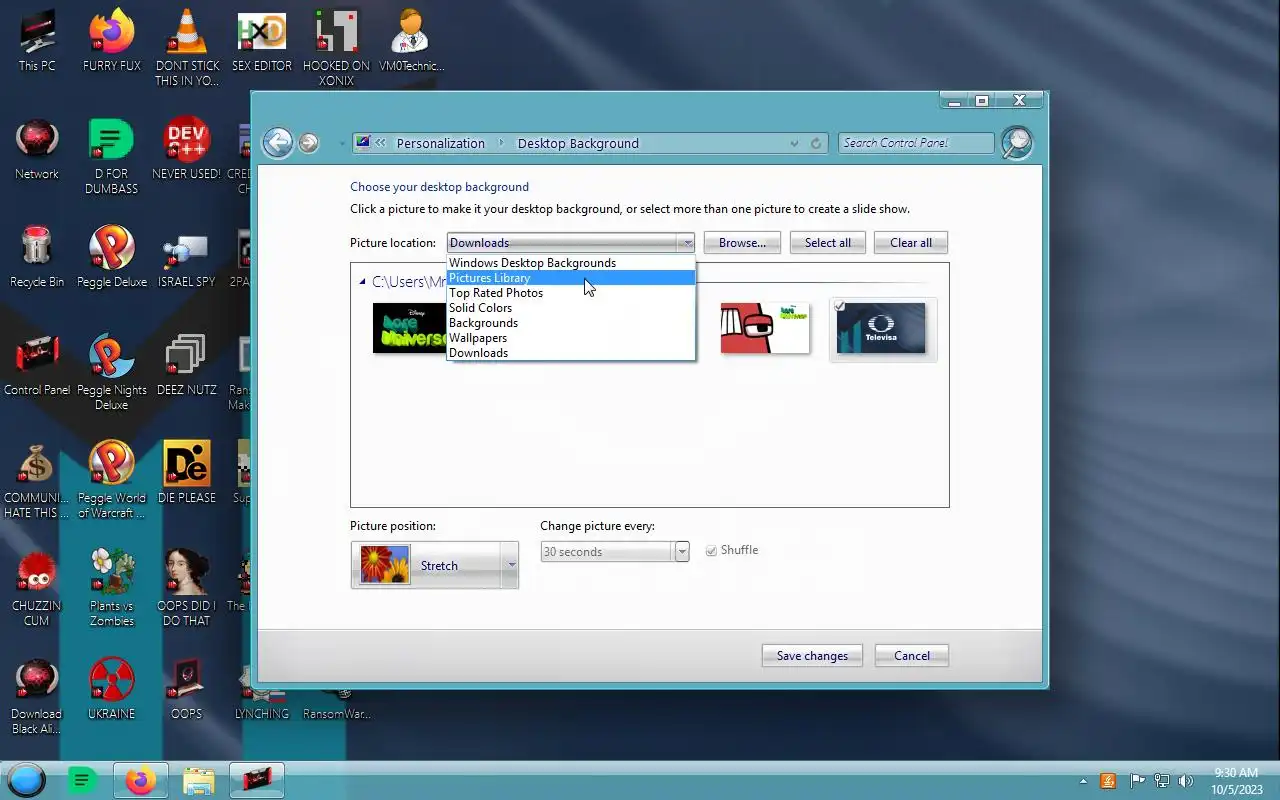Open the Change picture every dropdown
This screenshot has width=1280, height=800.
pyautogui.click(x=682, y=552)
